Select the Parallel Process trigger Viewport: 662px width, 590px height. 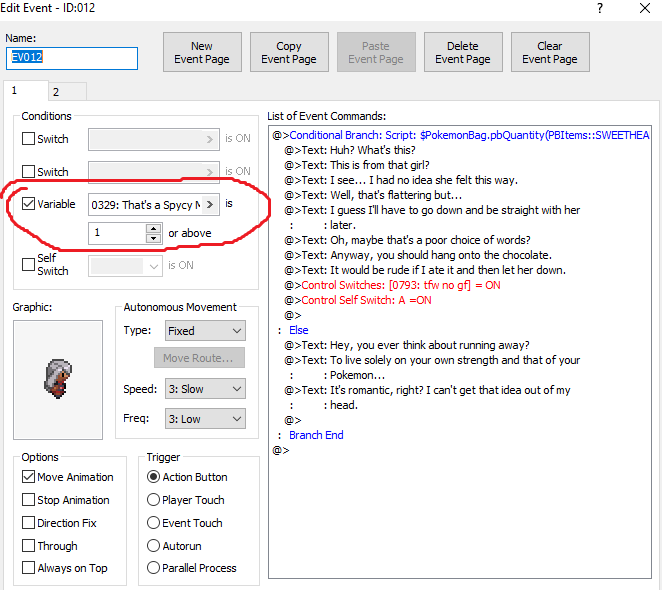tap(153, 568)
